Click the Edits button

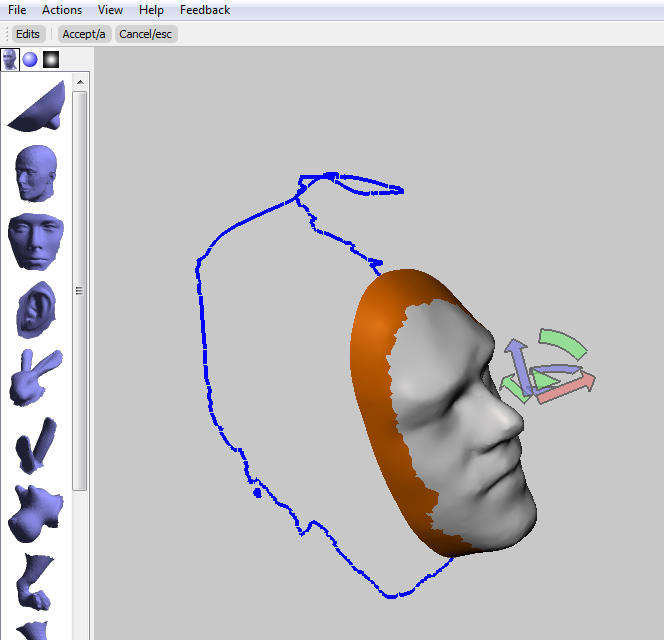click(x=28, y=34)
